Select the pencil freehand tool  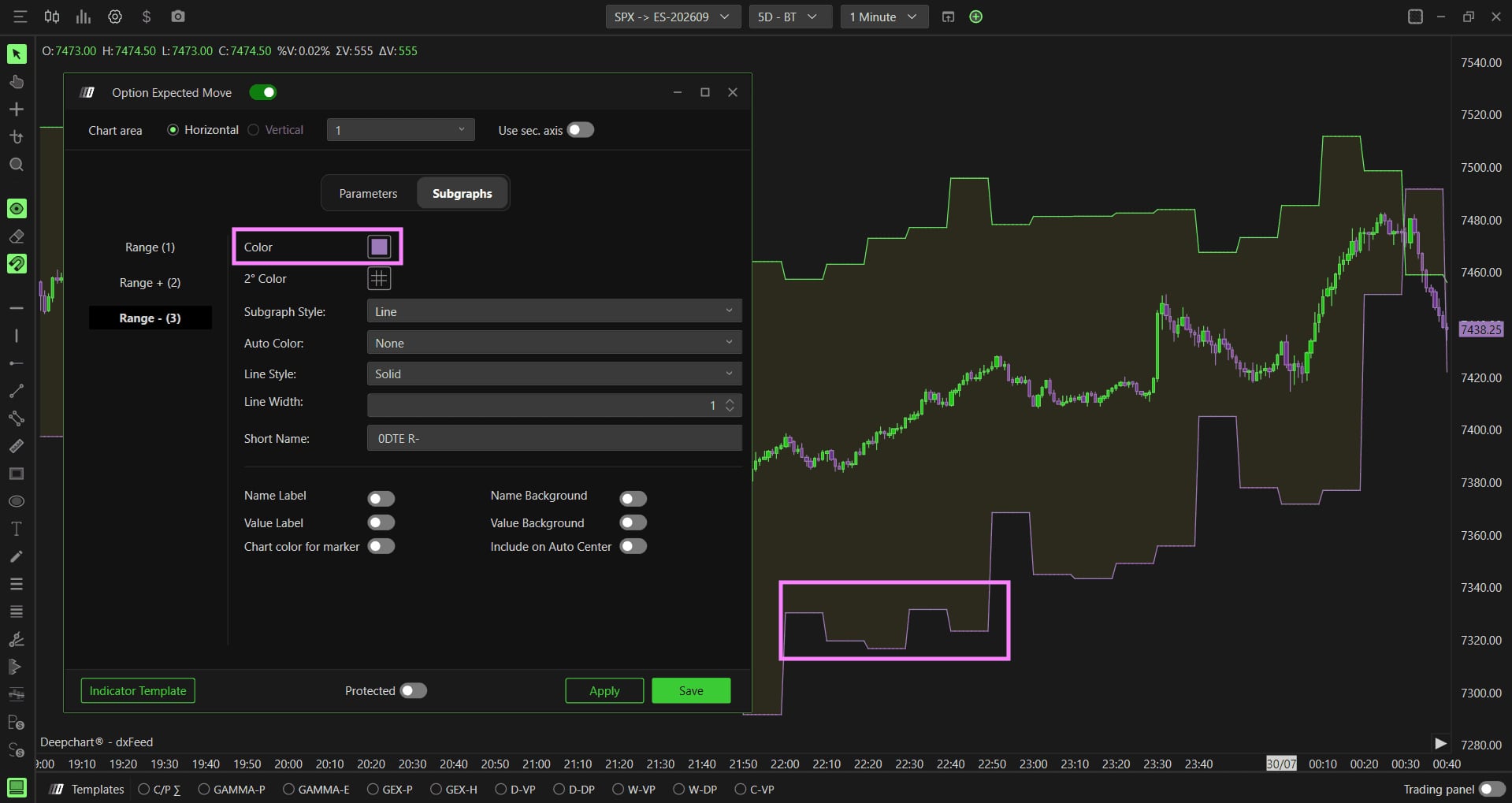[17, 556]
